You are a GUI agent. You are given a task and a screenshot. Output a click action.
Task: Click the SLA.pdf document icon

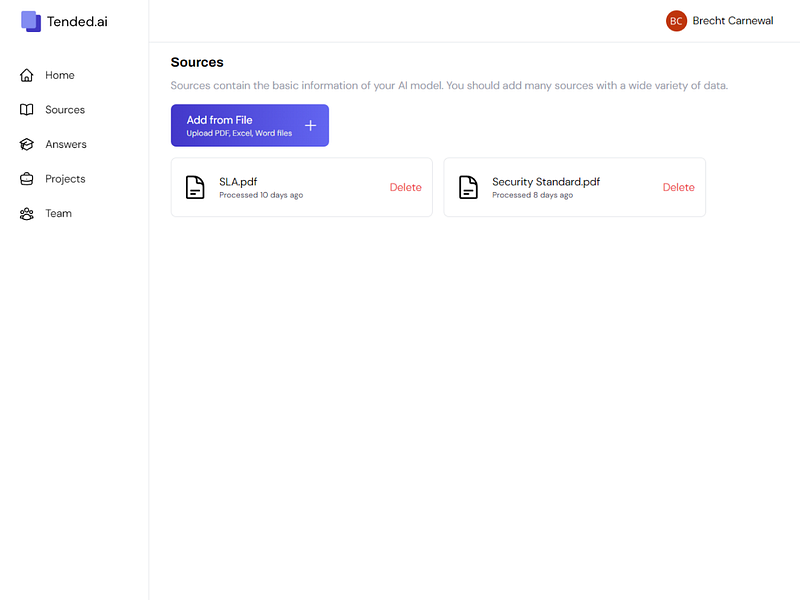coord(195,187)
